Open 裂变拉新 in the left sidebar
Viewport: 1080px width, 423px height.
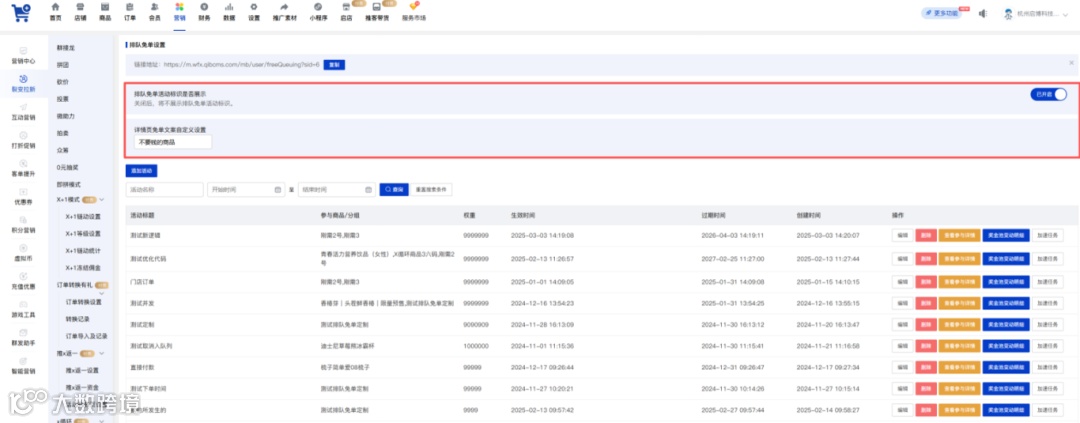point(23,84)
